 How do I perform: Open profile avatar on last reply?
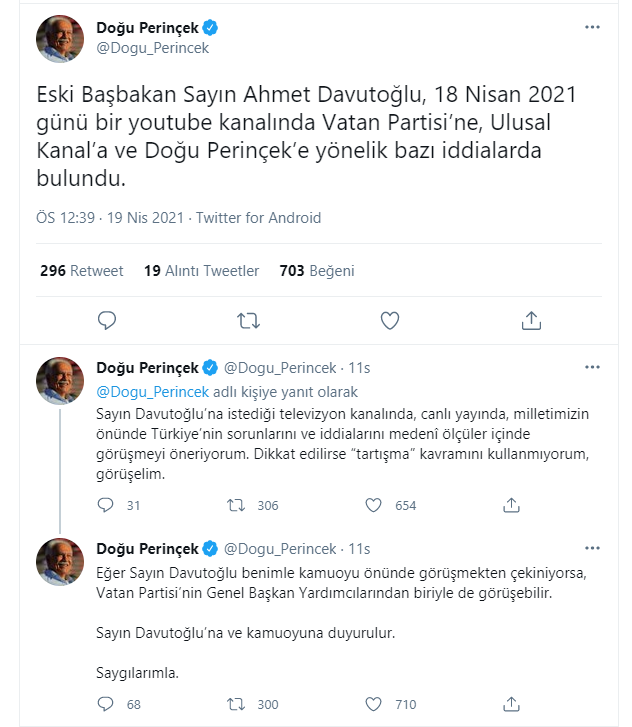coord(60,561)
